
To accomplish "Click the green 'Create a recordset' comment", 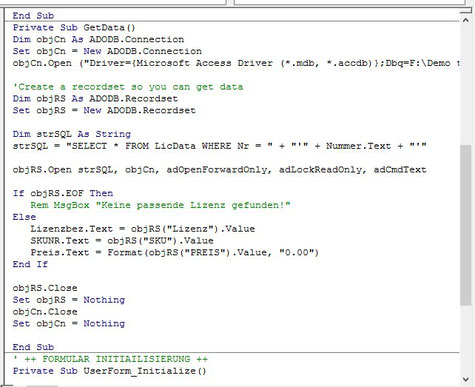I will tap(128, 87).
